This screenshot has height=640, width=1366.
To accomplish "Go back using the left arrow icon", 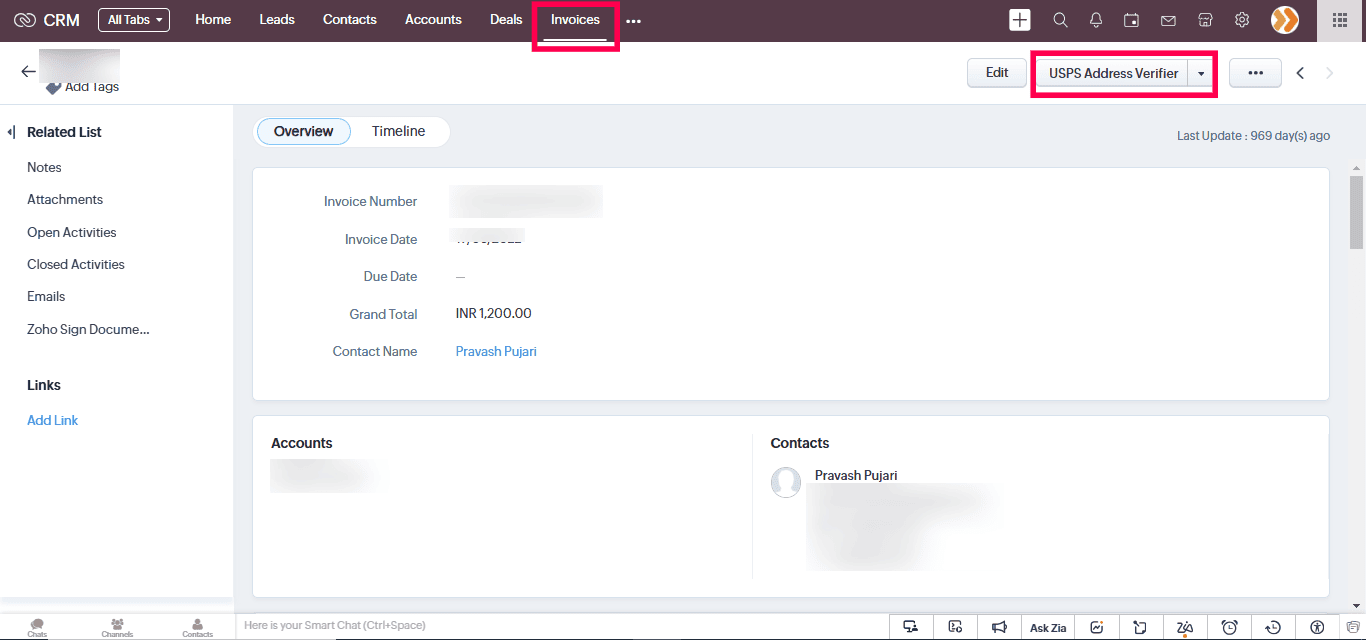I will [x=28, y=72].
